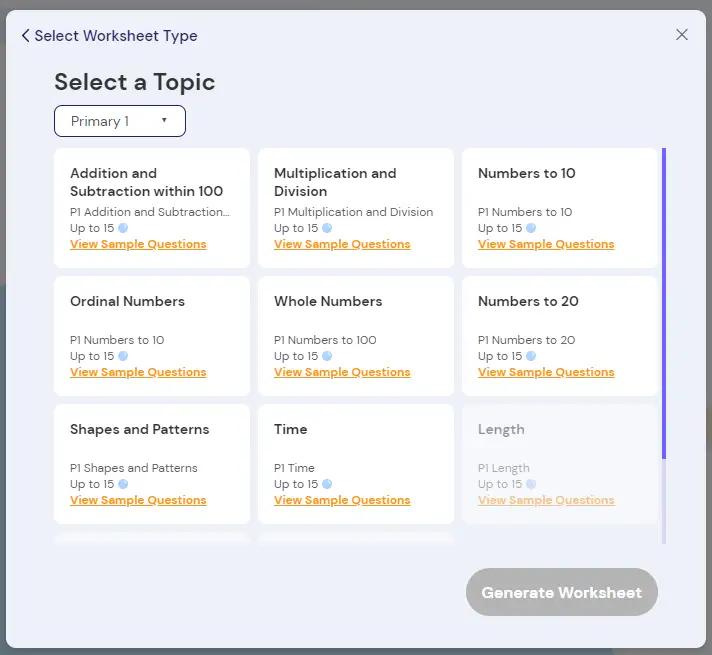Click the blue dot icon in Numbers to 10 card
Viewport: 712px width, 655px height.
531,228
